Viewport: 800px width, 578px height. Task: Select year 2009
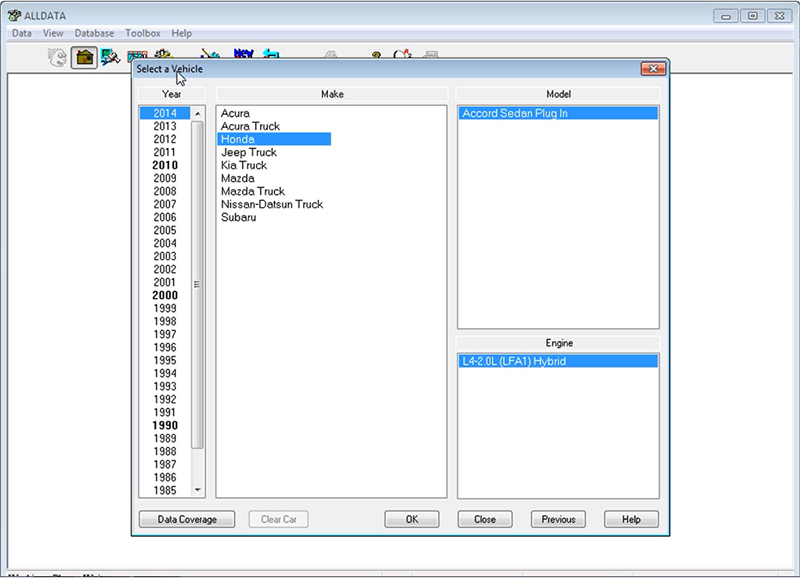[165, 178]
